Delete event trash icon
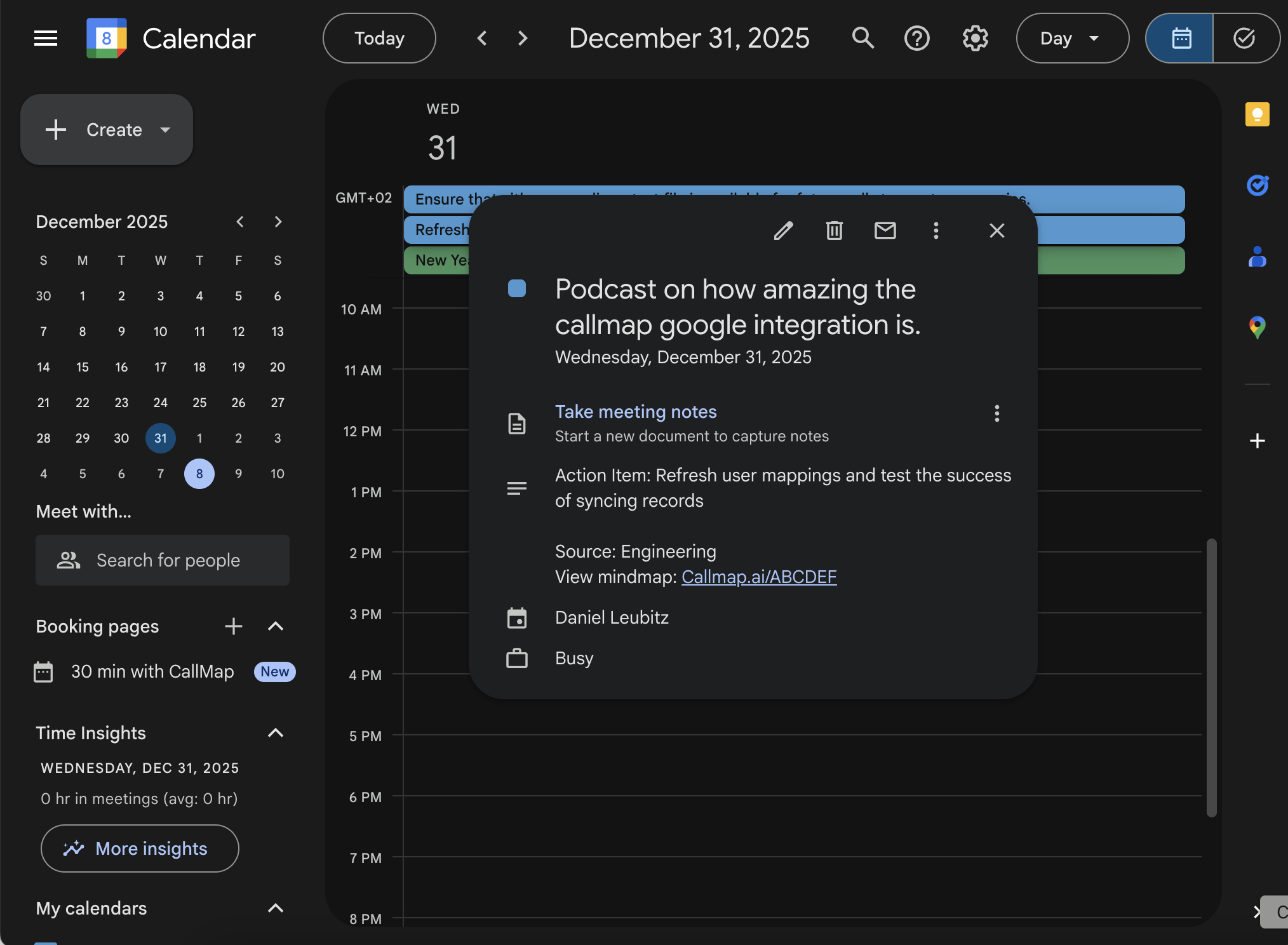 point(834,231)
